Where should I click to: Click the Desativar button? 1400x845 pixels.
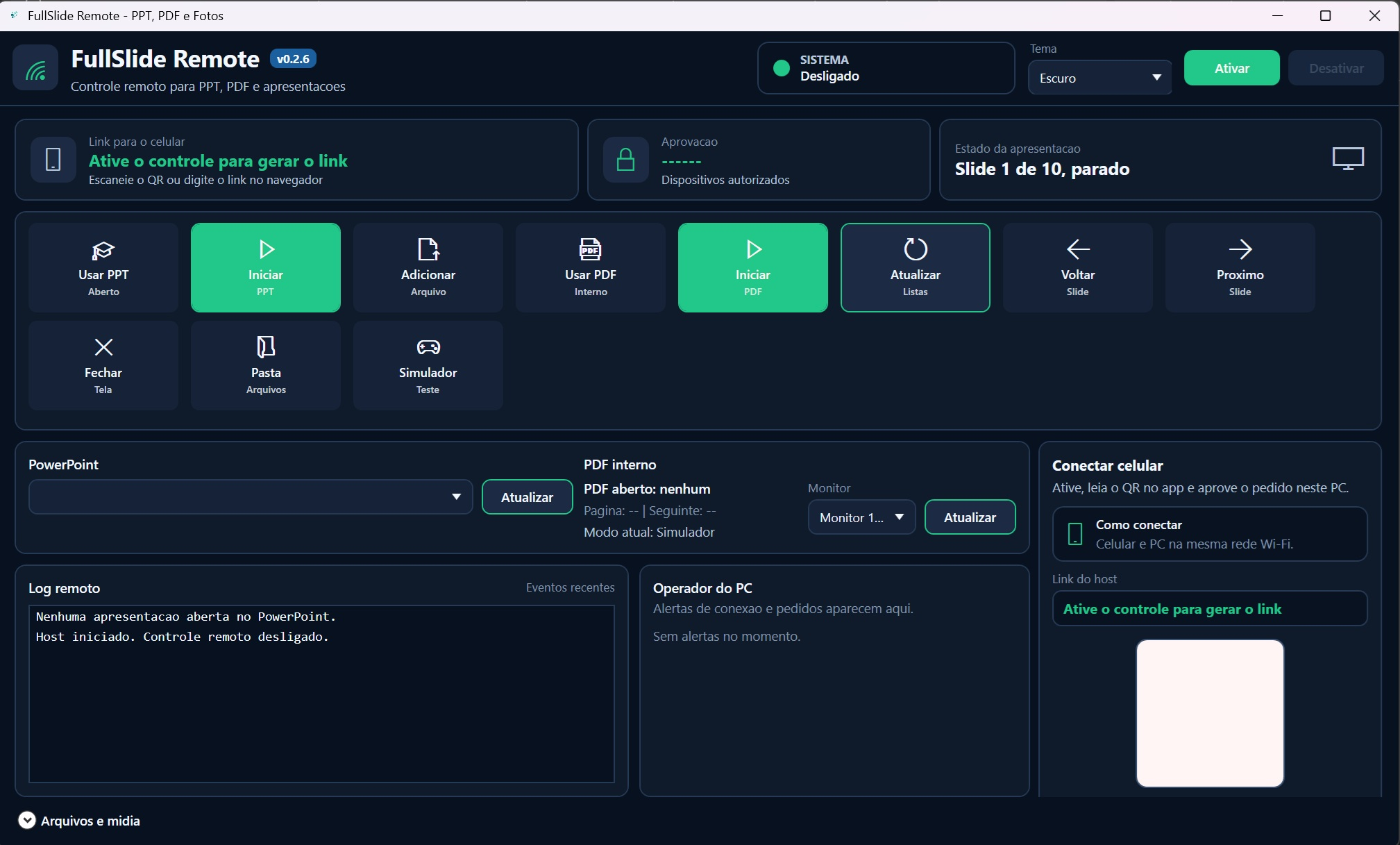point(1336,68)
